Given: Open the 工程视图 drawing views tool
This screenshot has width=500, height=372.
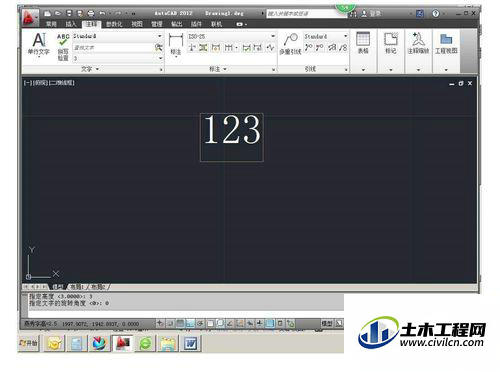Looking at the screenshot, I should tap(446, 43).
